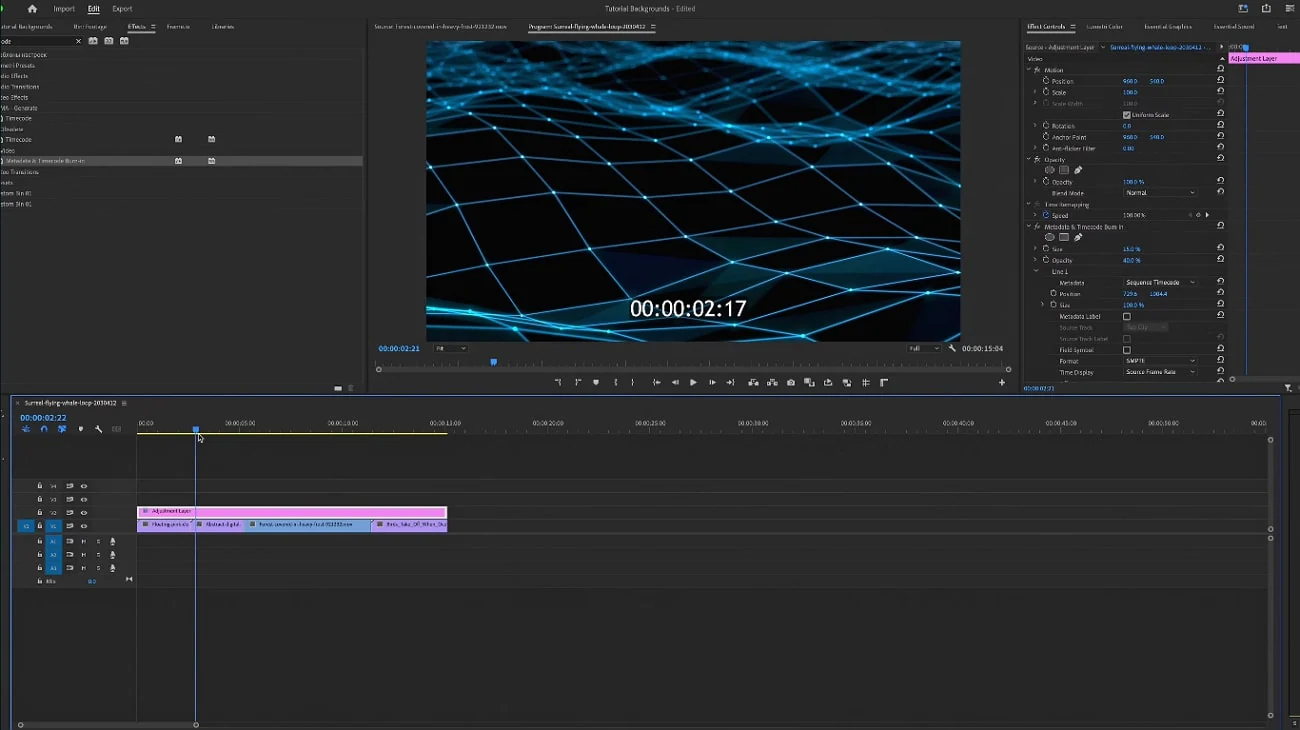This screenshot has width=1300, height=730.
Task: Go to Out point in Program monitor
Action: (730, 382)
